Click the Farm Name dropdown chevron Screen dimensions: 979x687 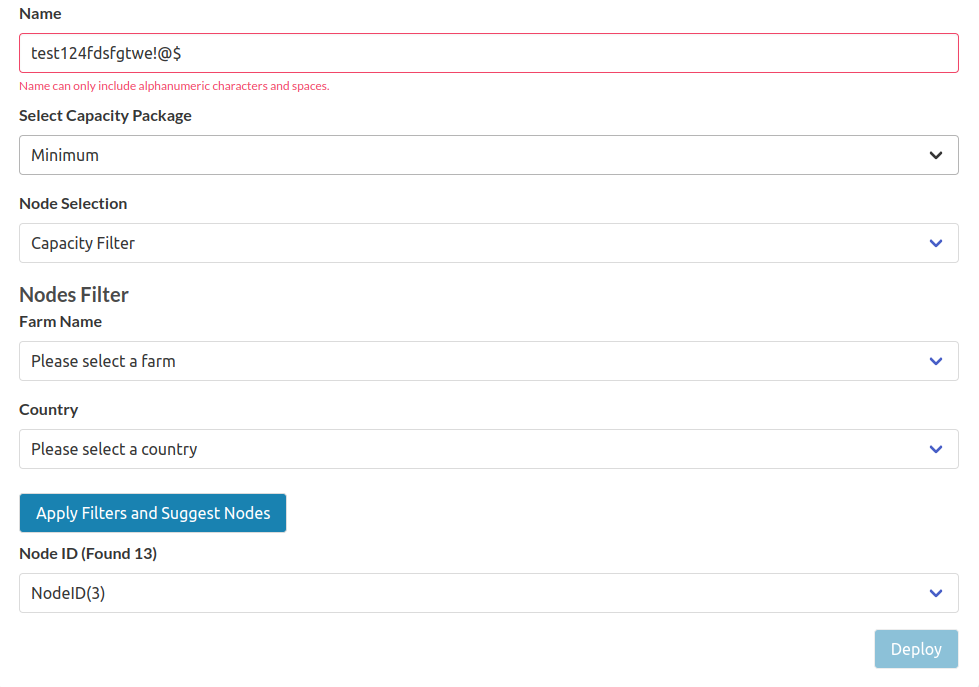click(x=936, y=361)
